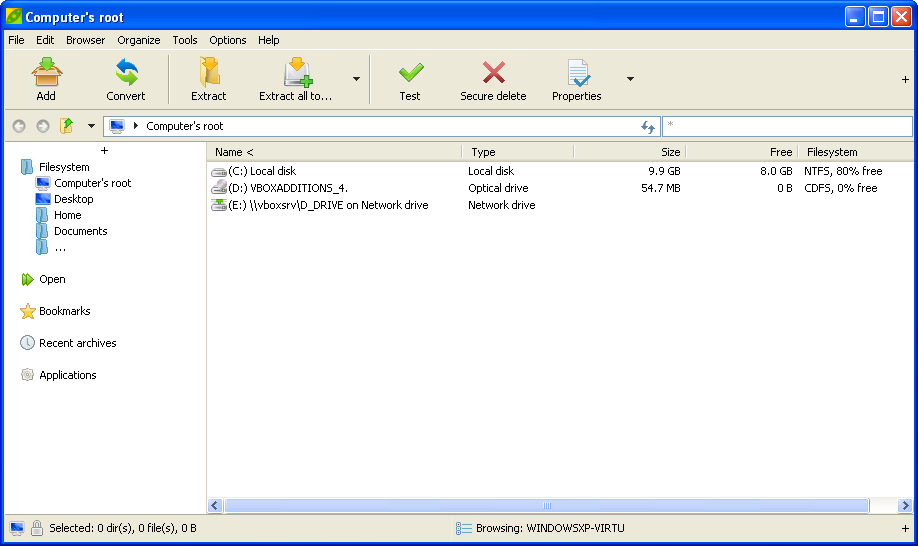Open the Help menu
918x546 pixels.
[269, 40]
